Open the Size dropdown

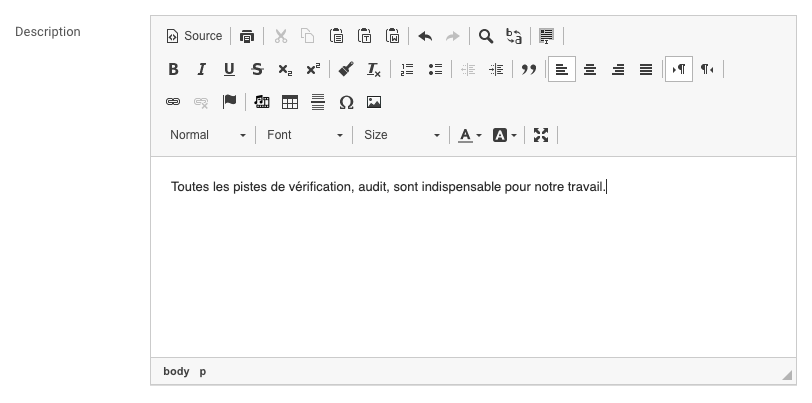pyautogui.click(x=401, y=135)
